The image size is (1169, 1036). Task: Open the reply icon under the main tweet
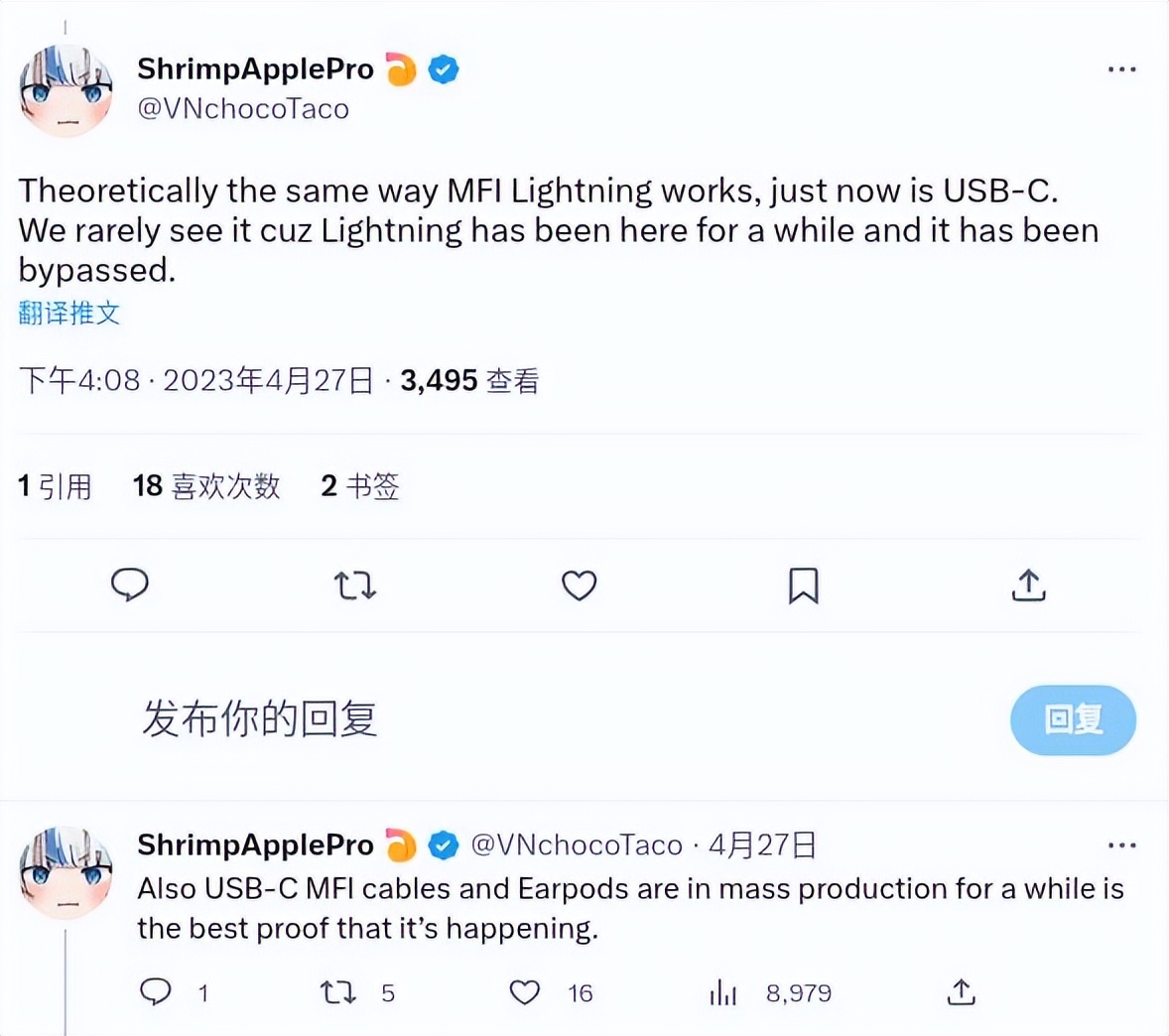tap(130, 585)
